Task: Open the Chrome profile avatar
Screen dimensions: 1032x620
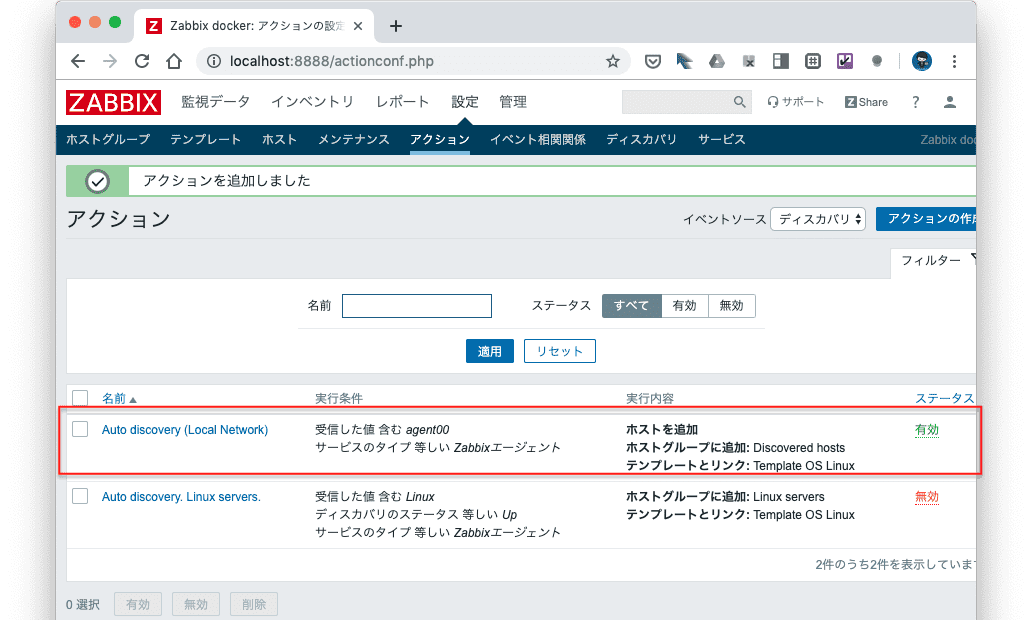Action: point(921,61)
